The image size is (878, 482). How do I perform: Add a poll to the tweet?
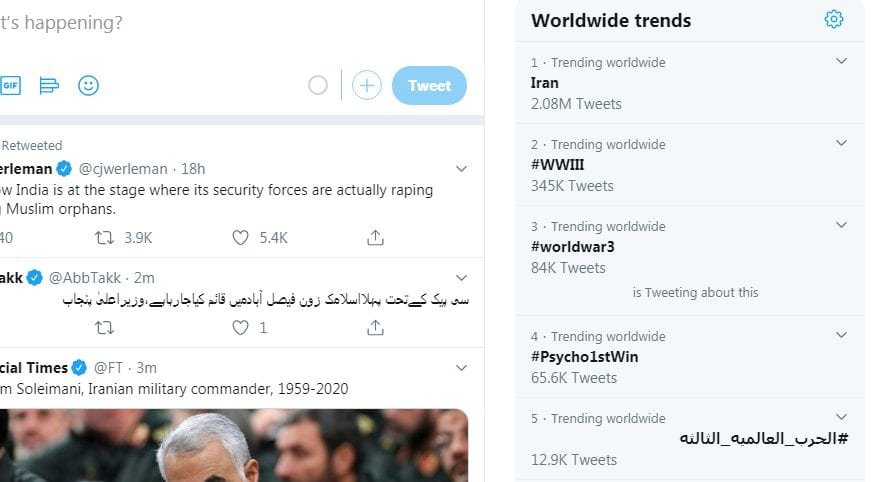pos(49,86)
